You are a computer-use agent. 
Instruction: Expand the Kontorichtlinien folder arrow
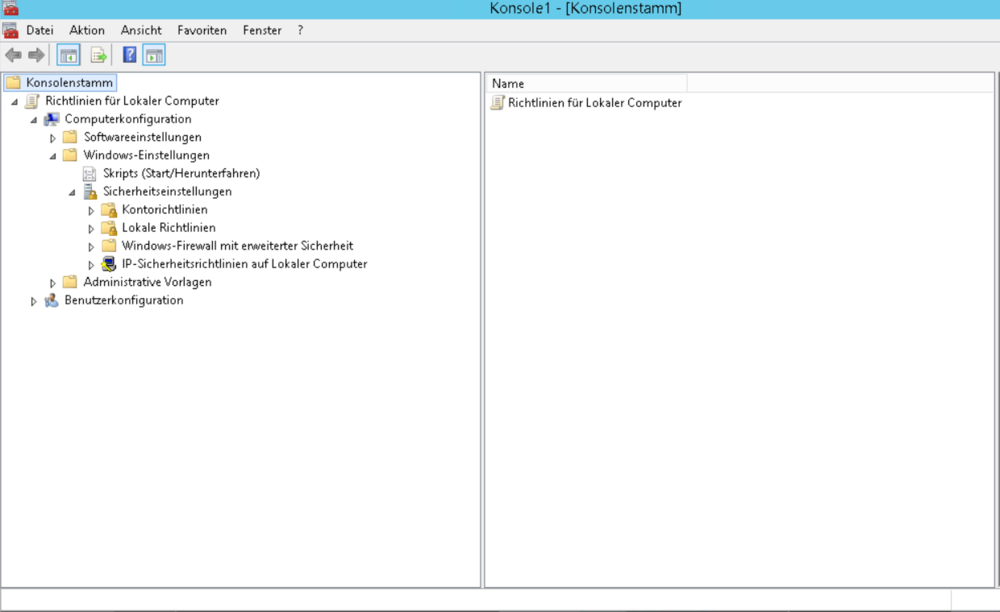pos(91,210)
